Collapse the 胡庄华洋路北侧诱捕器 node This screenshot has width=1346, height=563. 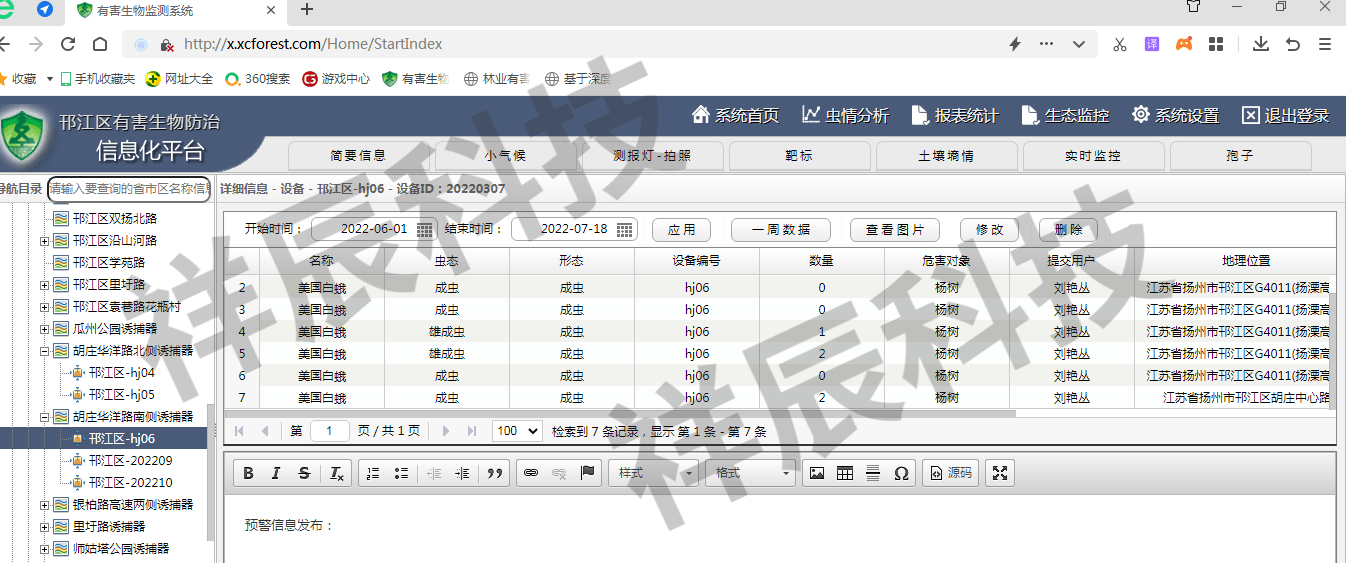coord(44,351)
